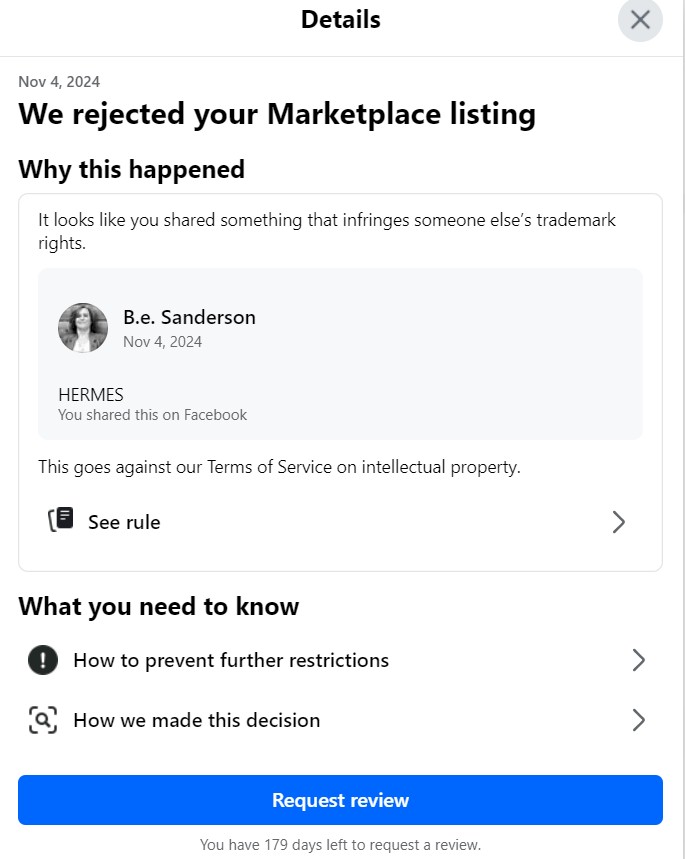Click the B.e. Sanderson name link

(x=190, y=317)
